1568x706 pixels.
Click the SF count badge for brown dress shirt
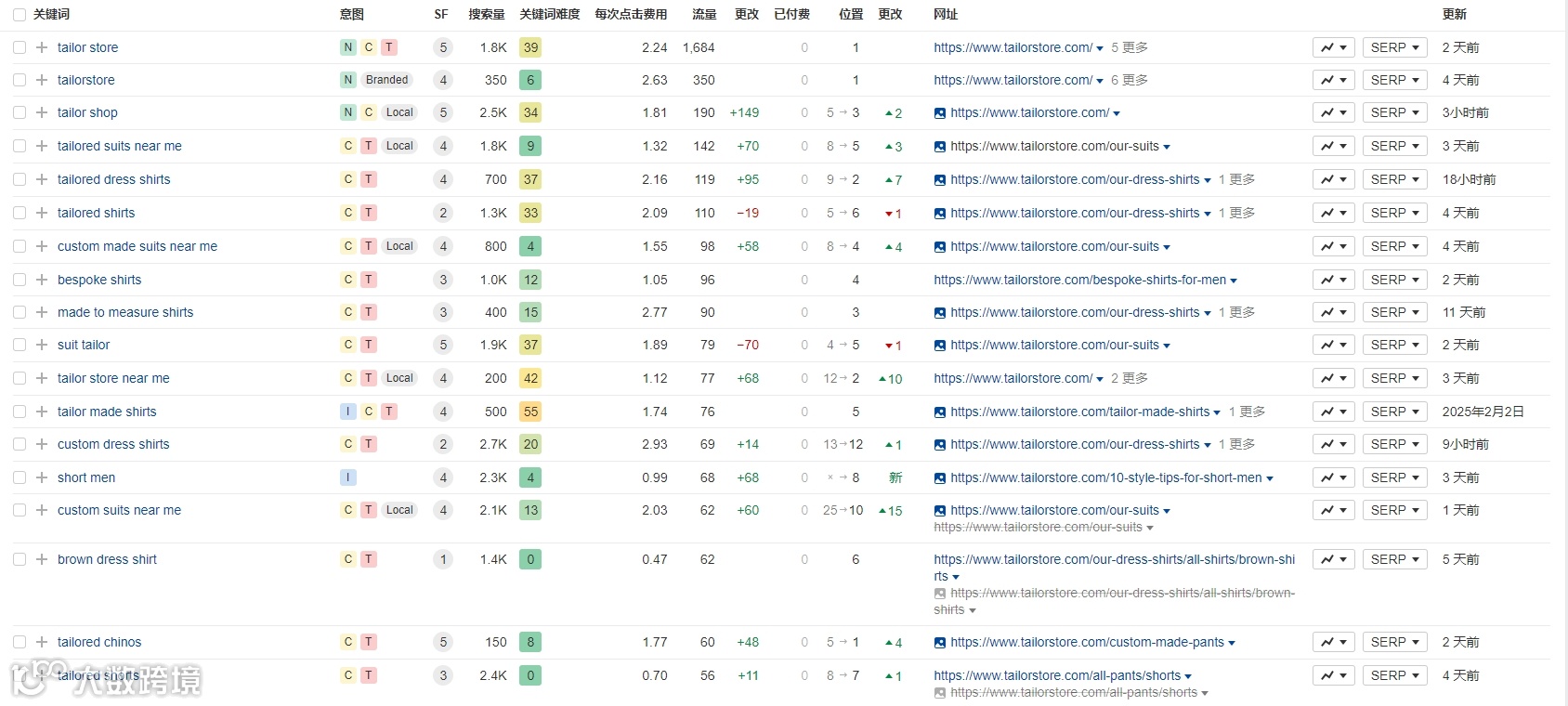[443, 559]
